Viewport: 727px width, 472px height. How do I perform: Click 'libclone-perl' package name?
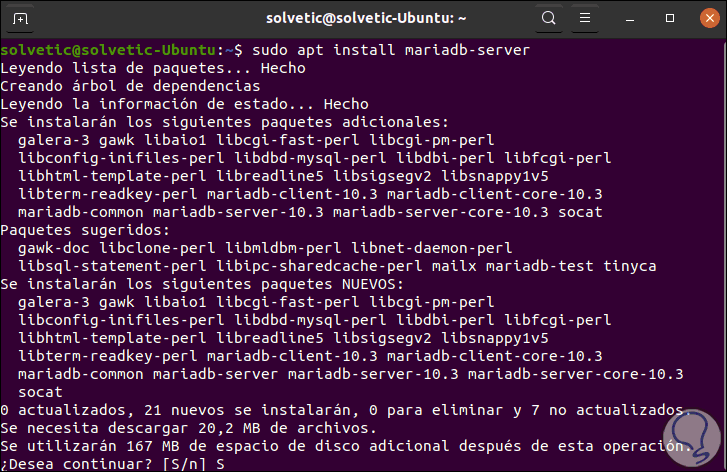click(x=157, y=248)
